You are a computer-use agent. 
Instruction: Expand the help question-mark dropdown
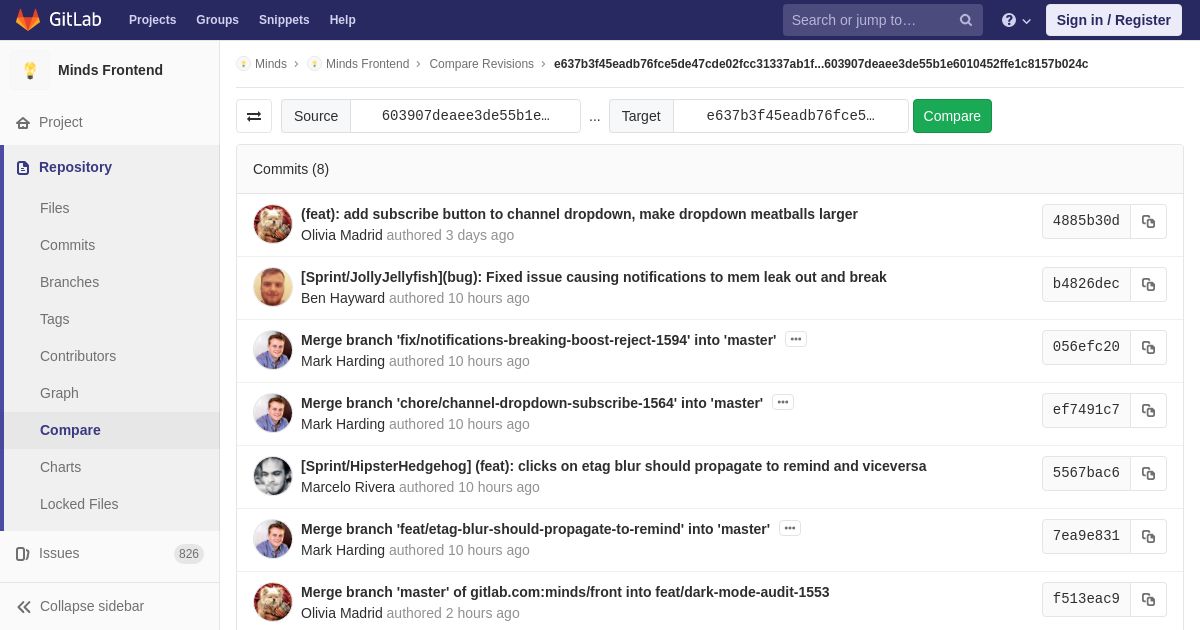[x=1016, y=20]
